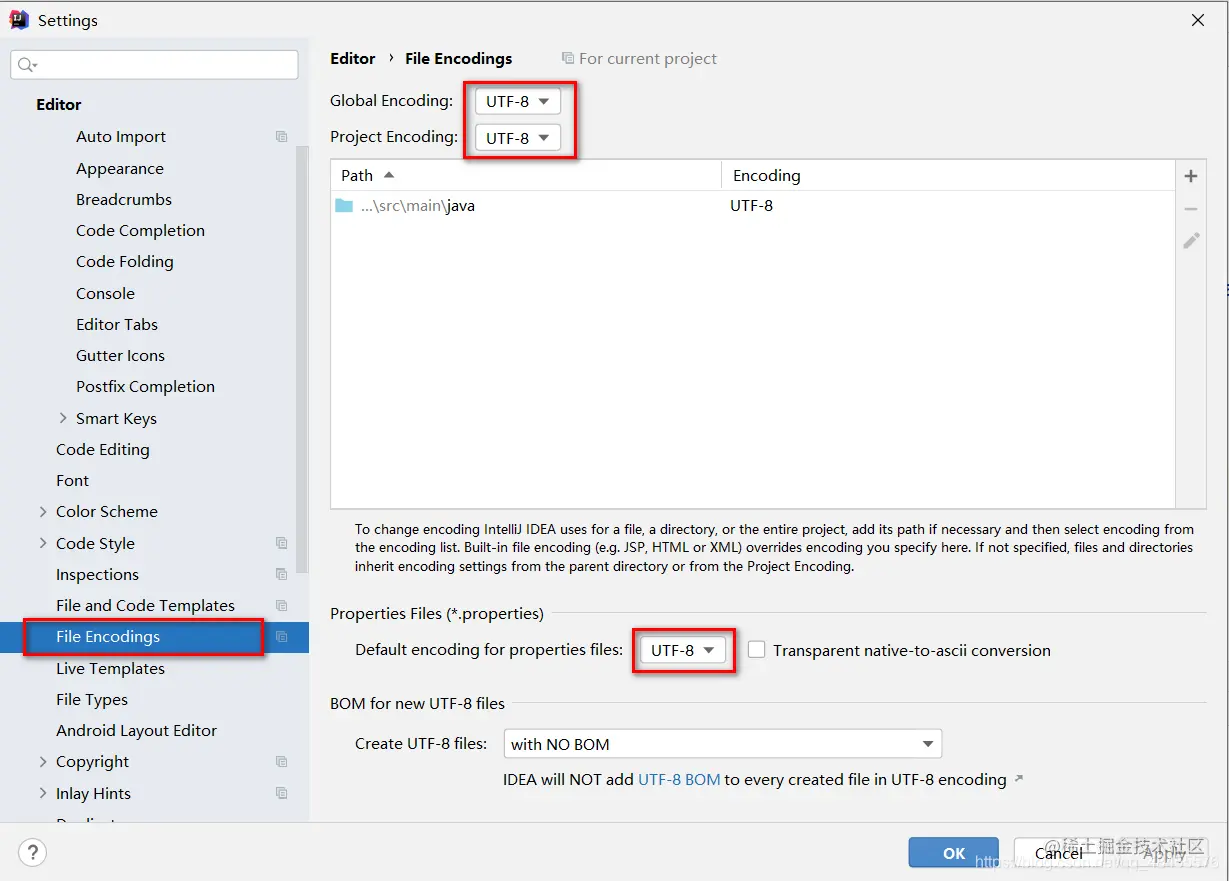This screenshot has height=881, width=1229.
Task: Click project-level icon next to Code Style
Action: [282, 543]
